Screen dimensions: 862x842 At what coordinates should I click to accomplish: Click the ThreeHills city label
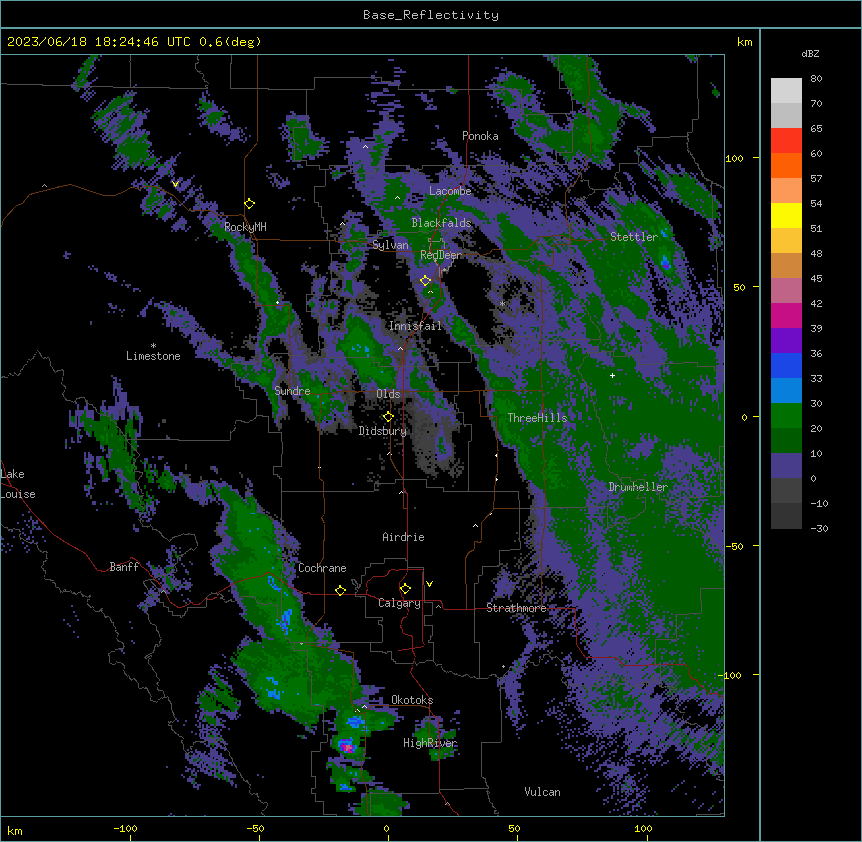click(x=537, y=418)
